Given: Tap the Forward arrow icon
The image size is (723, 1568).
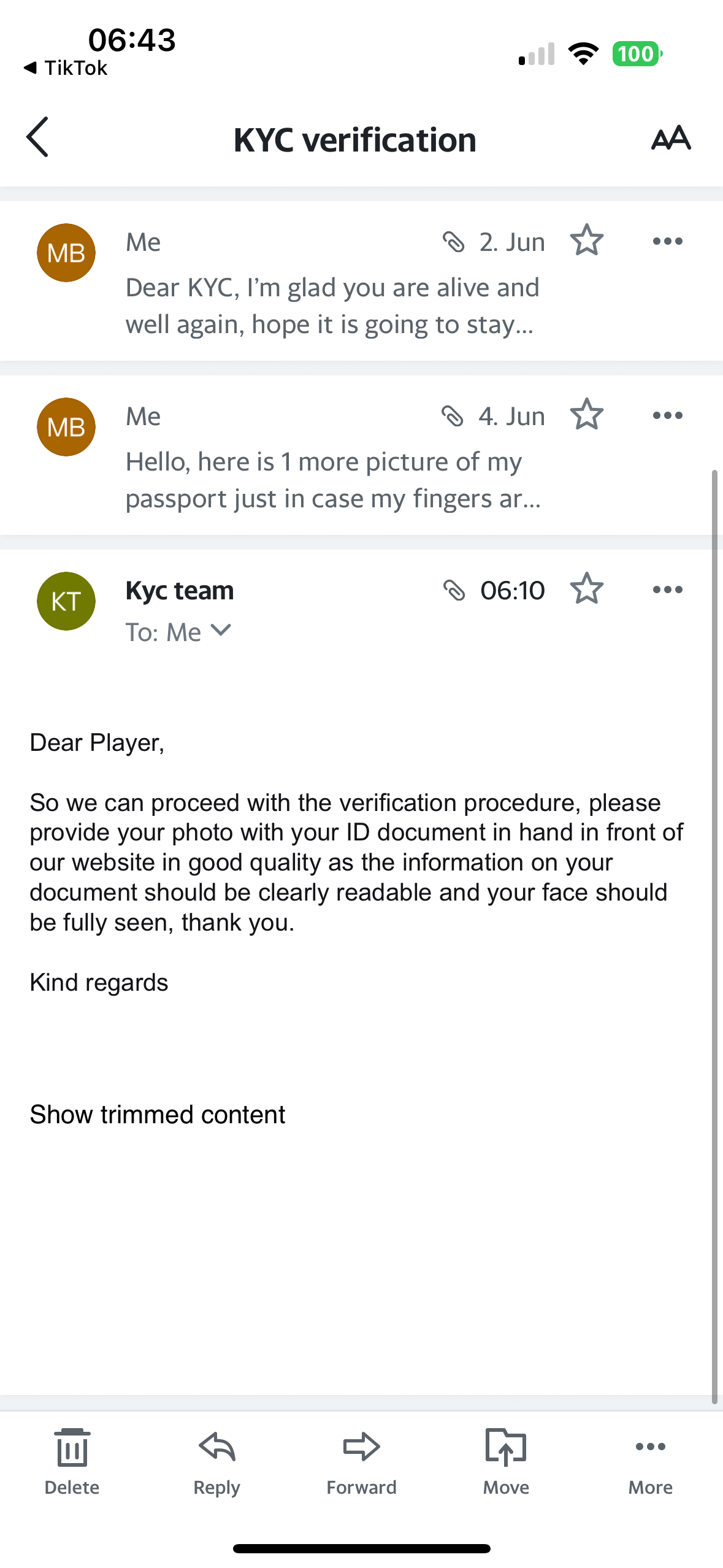Looking at the screenshot, I should pos(361,1448).
